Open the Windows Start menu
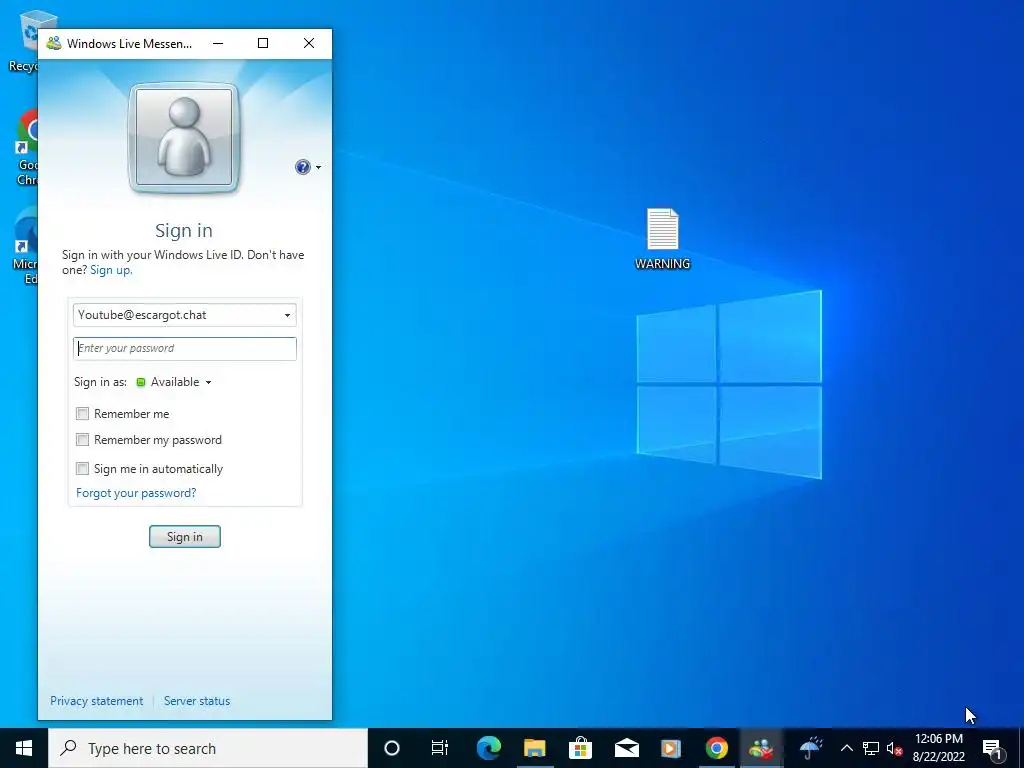Screen dimensions: 1024x768 point(24,748)
